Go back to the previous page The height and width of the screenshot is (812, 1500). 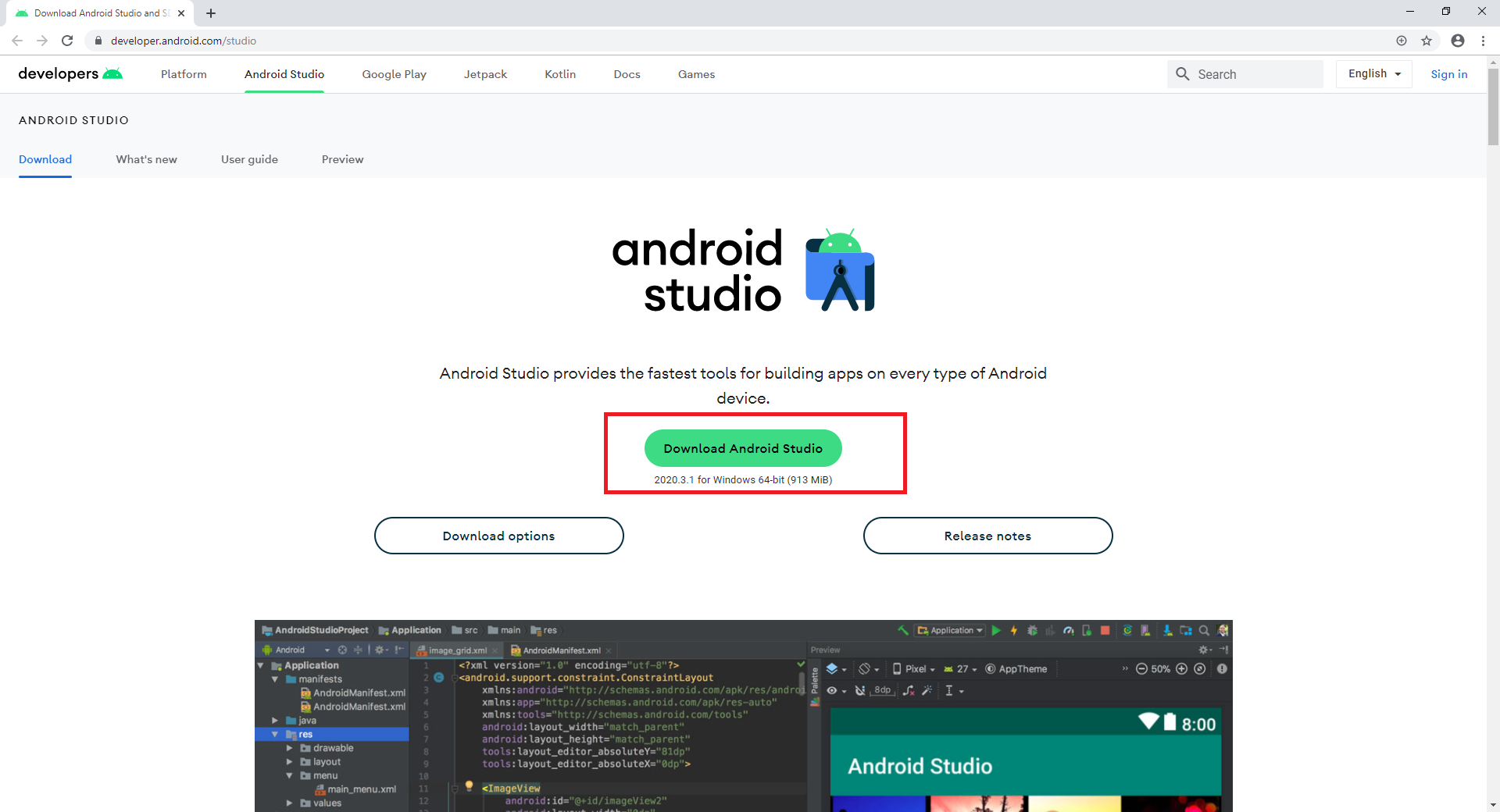tap(17, 41)
